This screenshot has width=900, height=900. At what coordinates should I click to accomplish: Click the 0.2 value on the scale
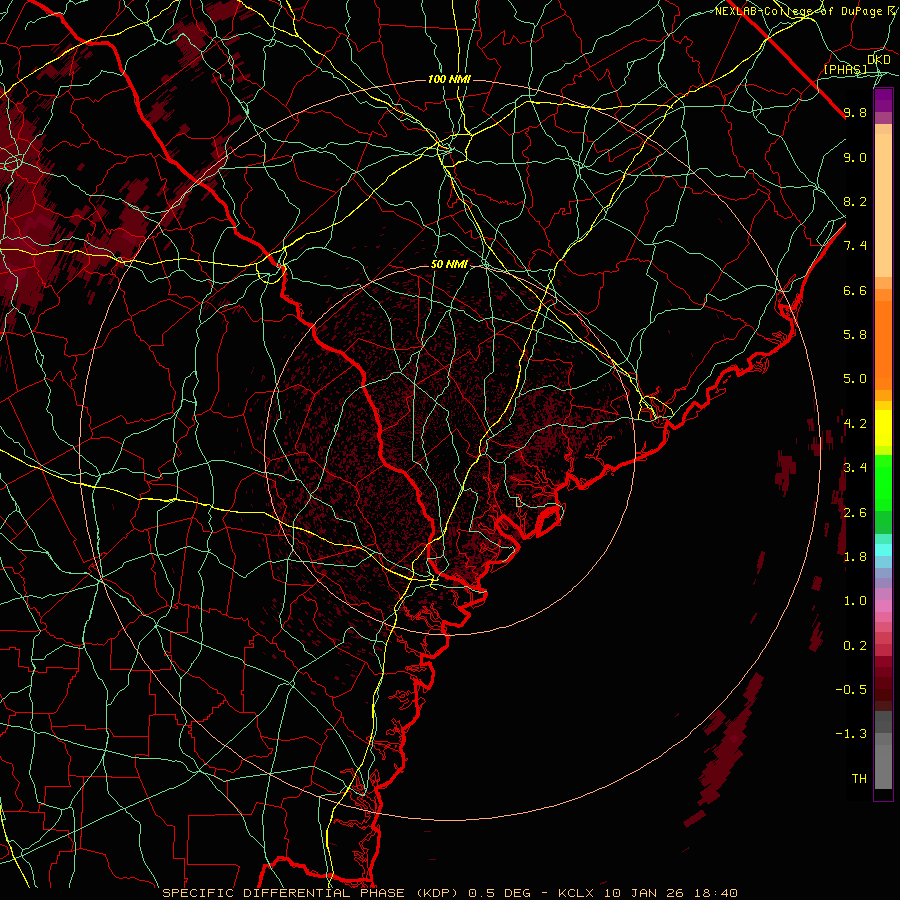[x=855, y=646]
